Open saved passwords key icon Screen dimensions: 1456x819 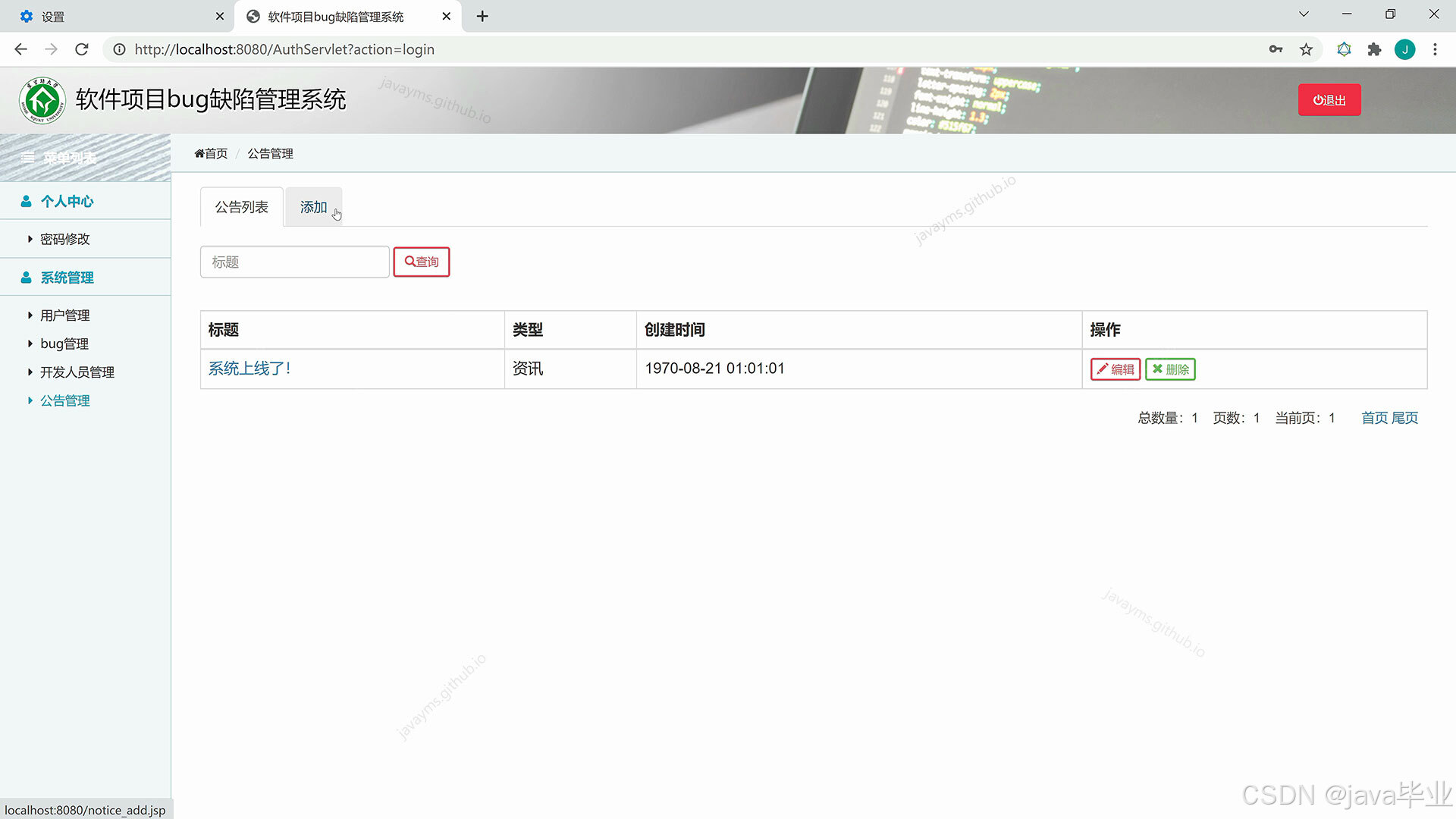click(x=1276, y=49)
